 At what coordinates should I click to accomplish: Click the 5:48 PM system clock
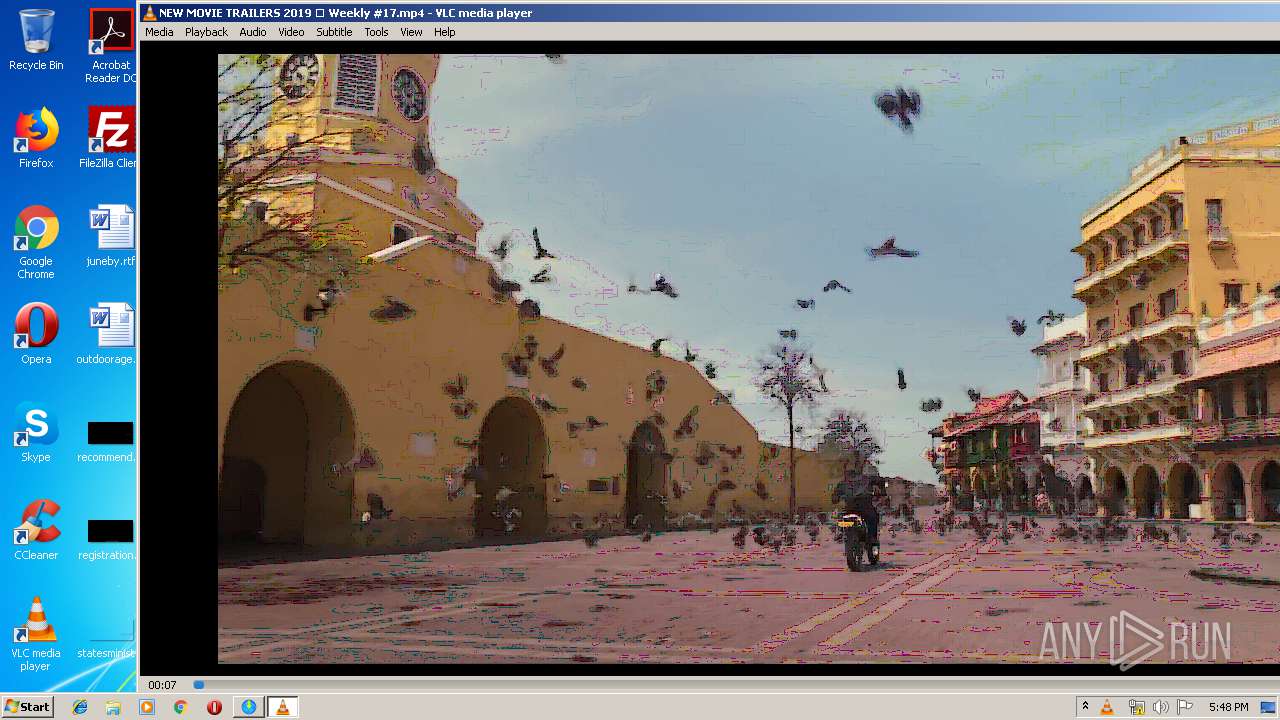click(1228, 707)
